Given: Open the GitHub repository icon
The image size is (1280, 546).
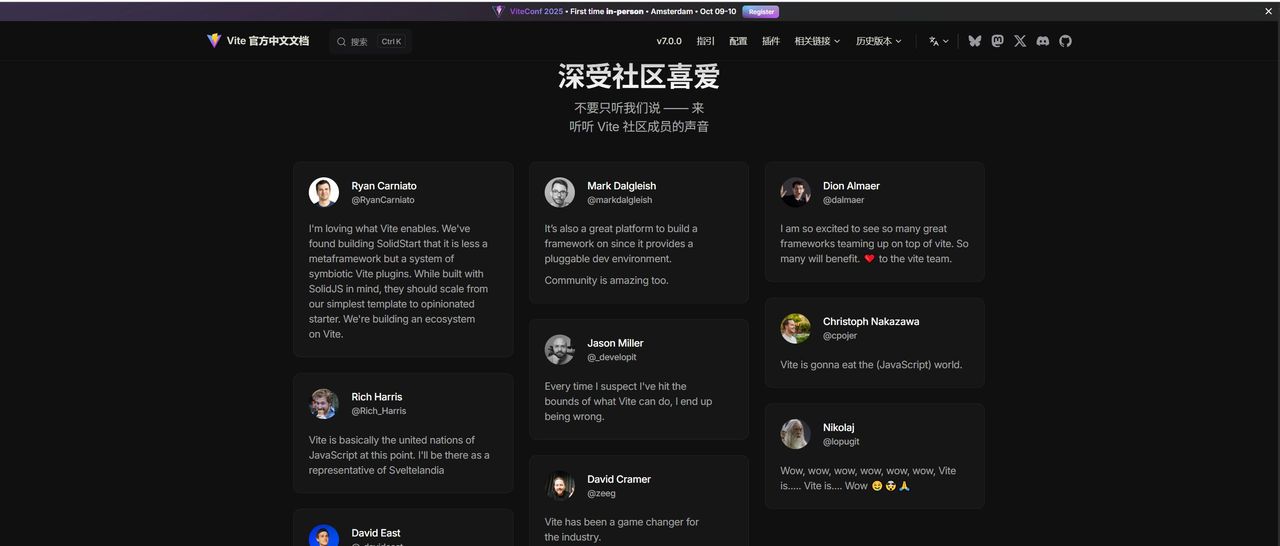Looking at the screenshot, I should coord(1065,41).
